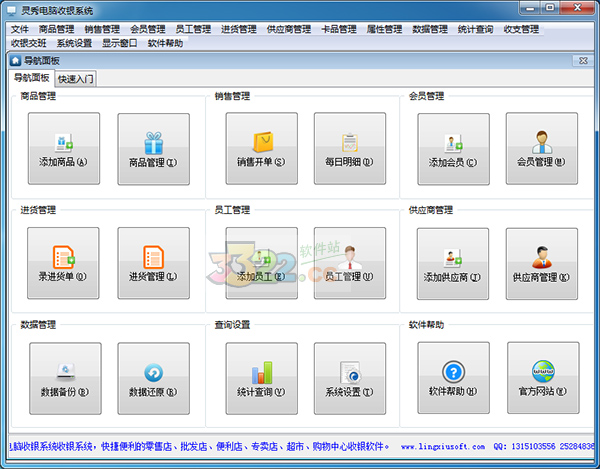Open the 属性管理 menu
Image resolution: width=600 pixels, height=469 pixels.
pyautogui.click(x=385, y=29)
